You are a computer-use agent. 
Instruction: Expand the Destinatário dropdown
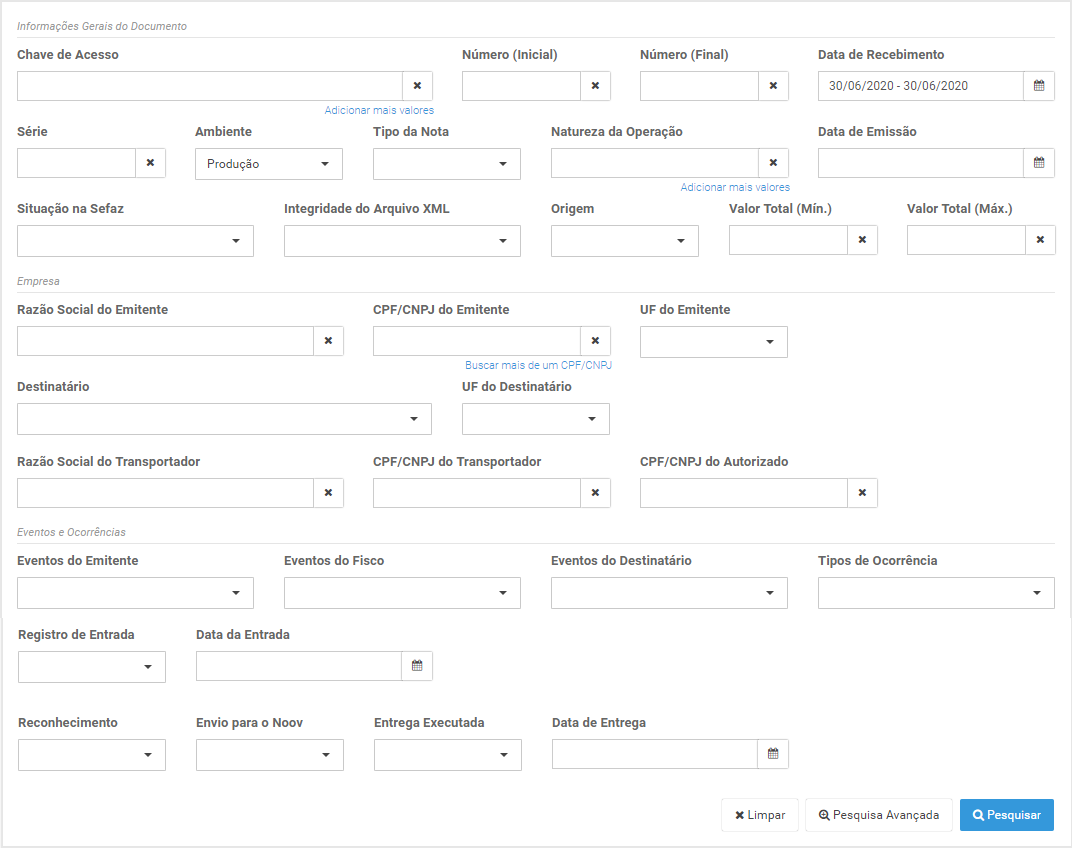tap(224, 419)
